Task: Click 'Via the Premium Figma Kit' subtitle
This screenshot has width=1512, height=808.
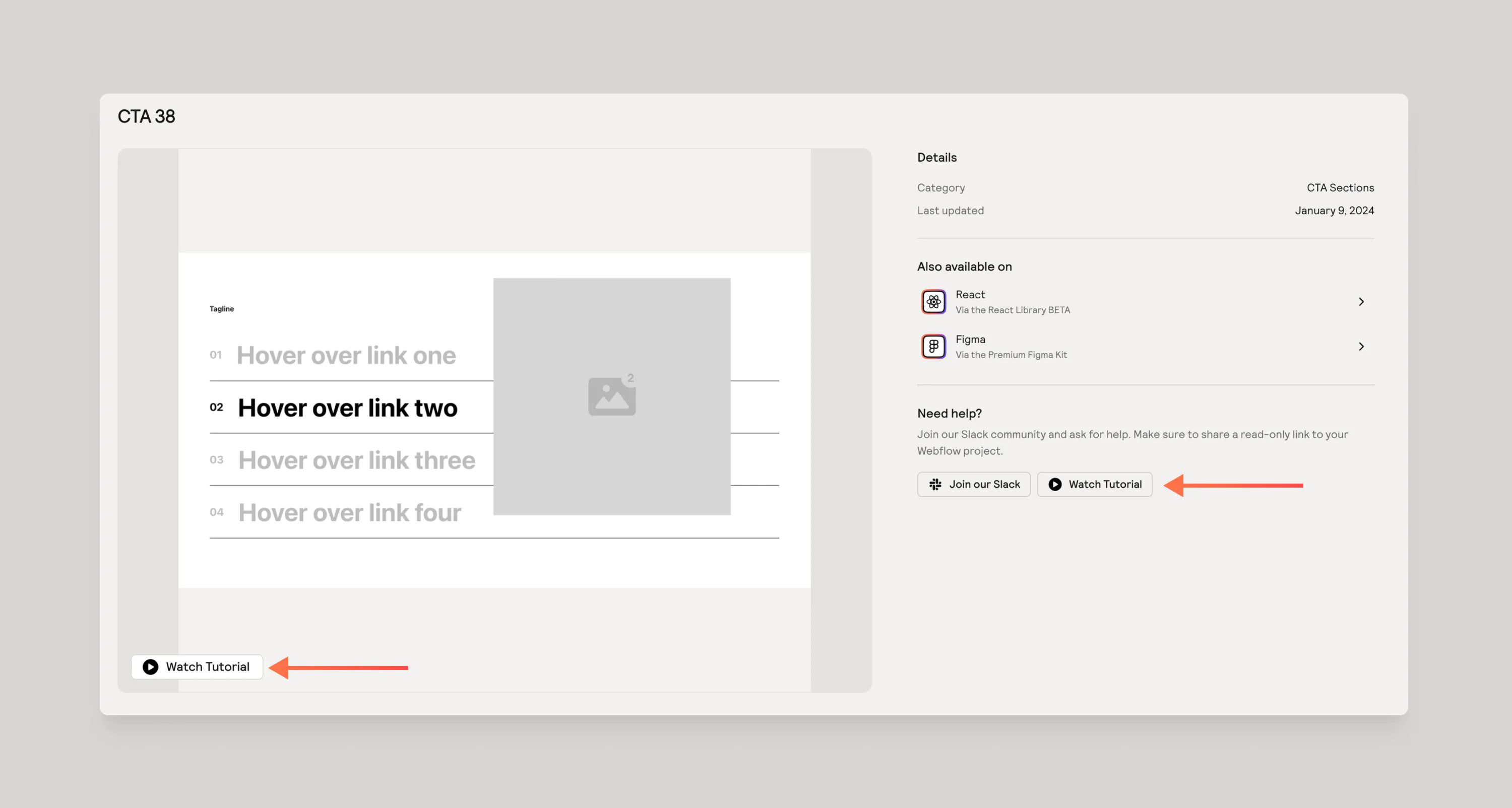Action: (1011, 355)
